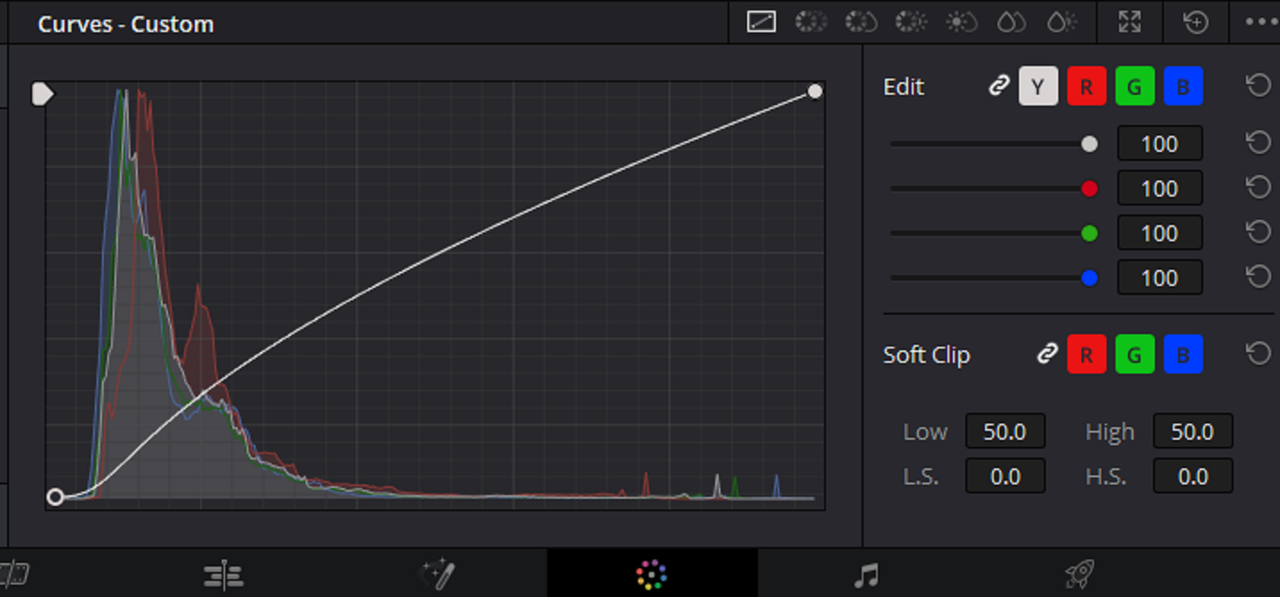
Task: Select Soft Clip G channel
Action: (1134, 354)
